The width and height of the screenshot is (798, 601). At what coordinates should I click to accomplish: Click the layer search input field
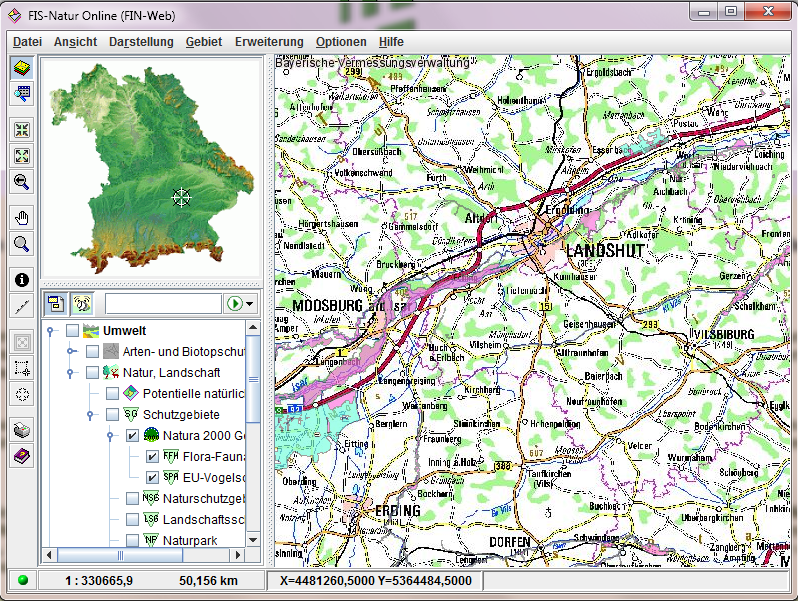(162, 303)
